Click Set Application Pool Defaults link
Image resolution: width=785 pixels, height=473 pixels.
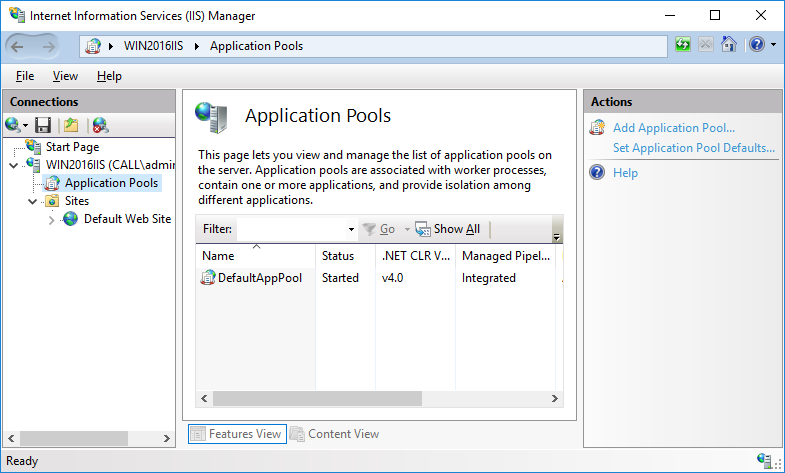[694, 148]
